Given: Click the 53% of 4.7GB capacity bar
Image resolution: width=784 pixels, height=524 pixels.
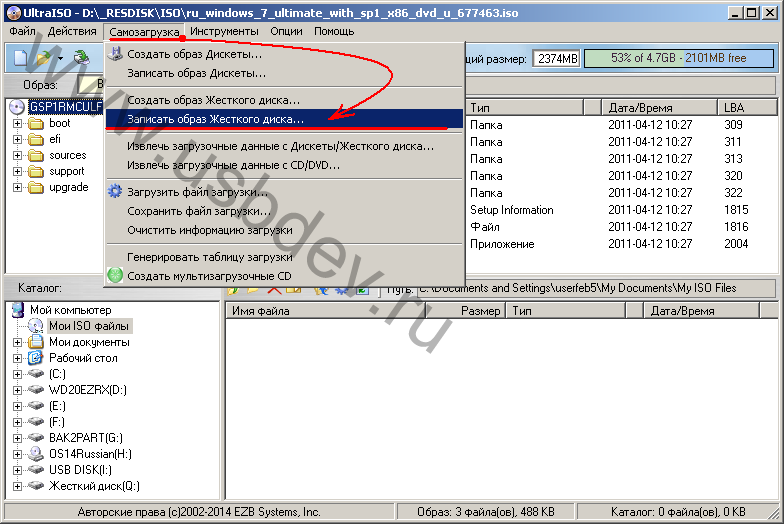Looking at the screenshot, I should click(x=678, y=58).
